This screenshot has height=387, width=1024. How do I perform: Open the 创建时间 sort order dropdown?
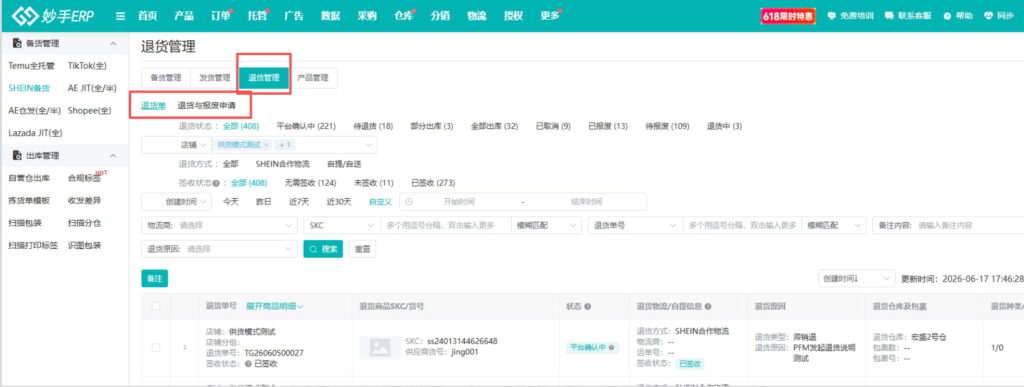point(856,279)
